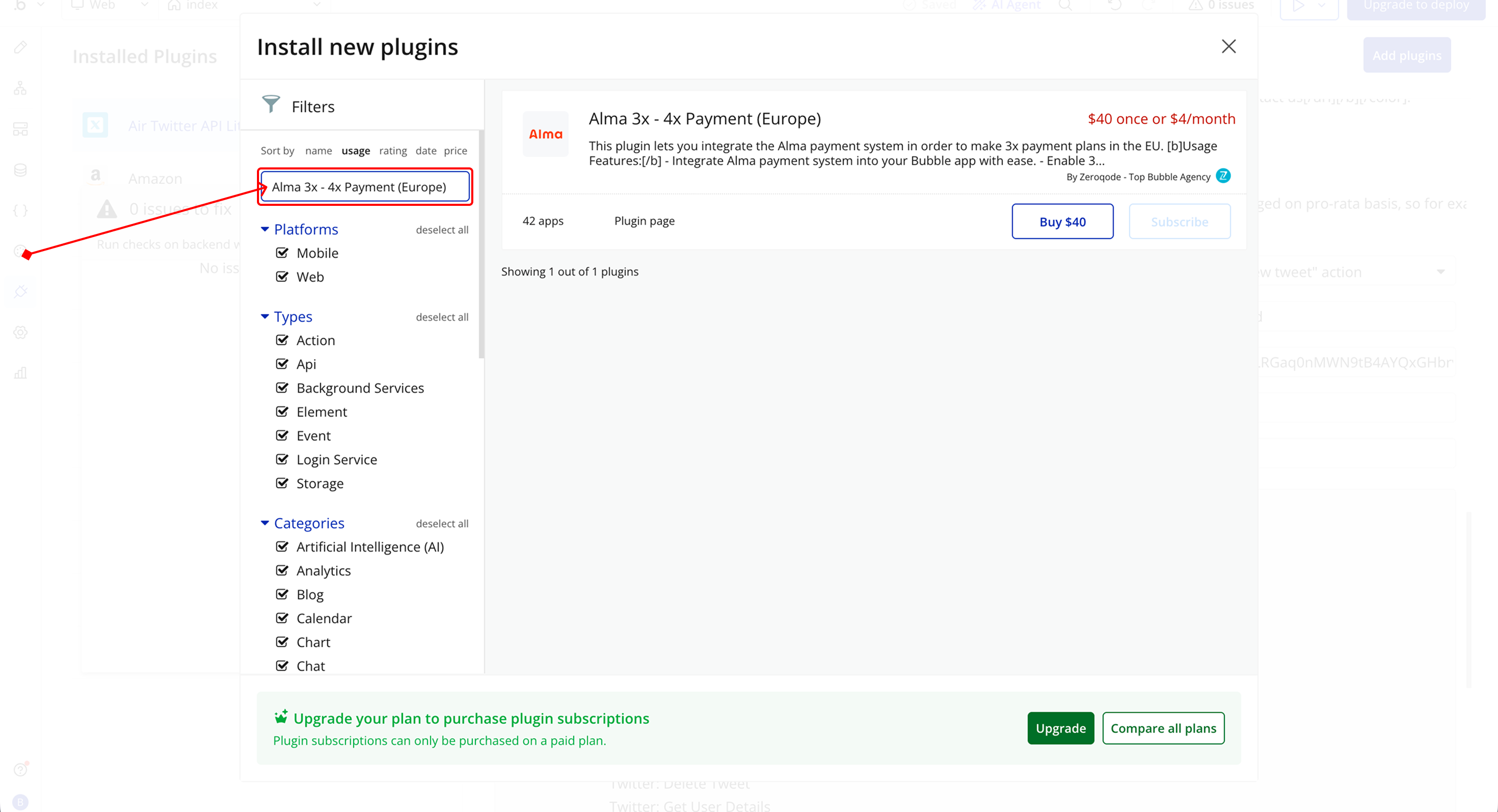Toggle the Analytics category checkbox
This screenshot has width=1498, height=812.
(x=282, y=571)
